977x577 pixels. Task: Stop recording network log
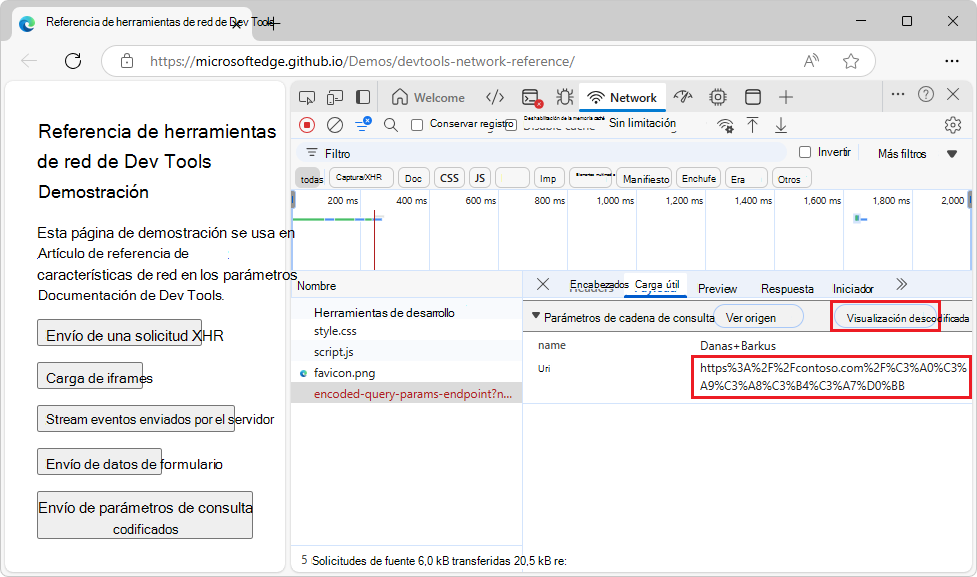(x=310, y=124)
